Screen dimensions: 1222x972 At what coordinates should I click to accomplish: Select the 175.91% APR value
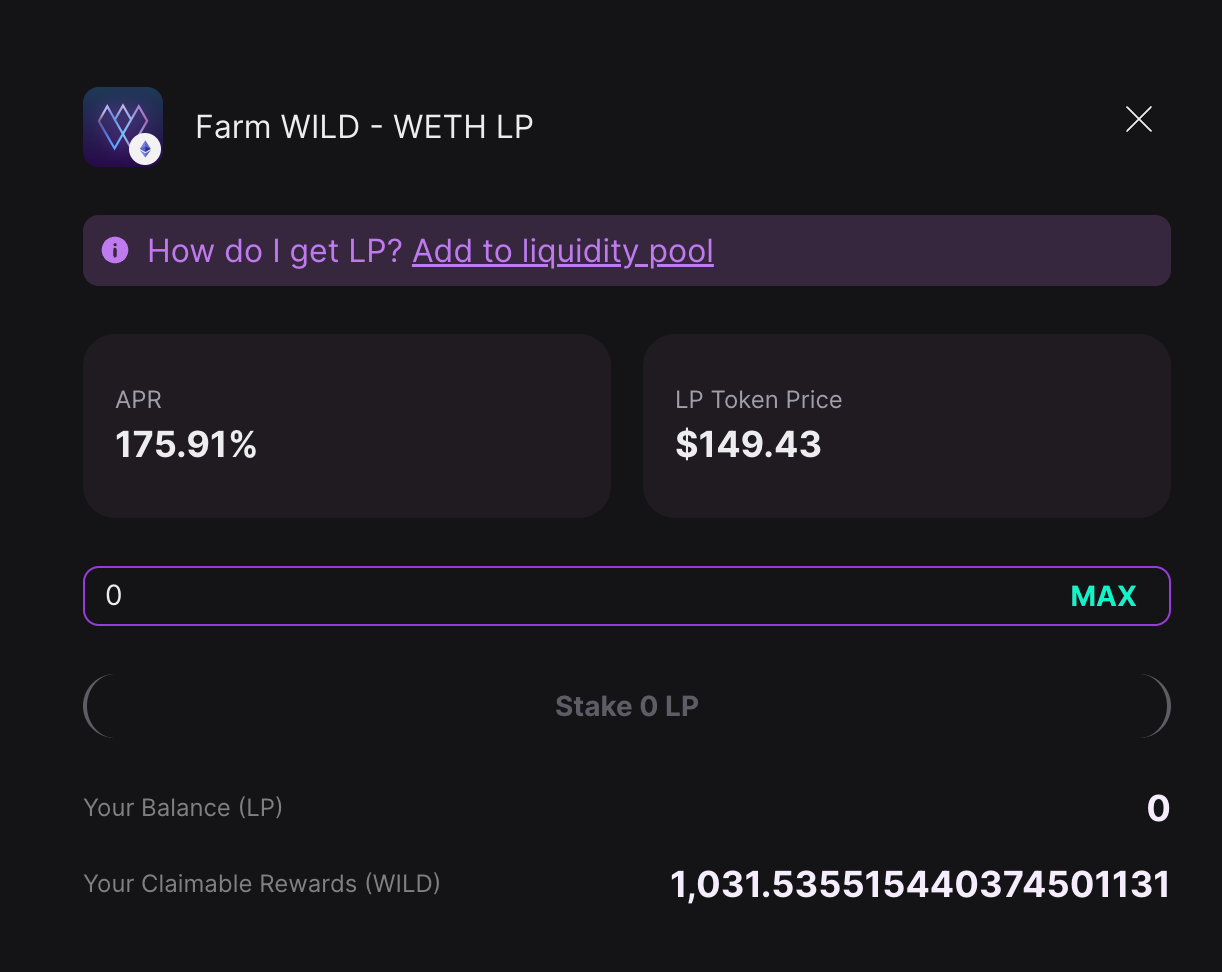pyautogui.click(x=187, y=445)
